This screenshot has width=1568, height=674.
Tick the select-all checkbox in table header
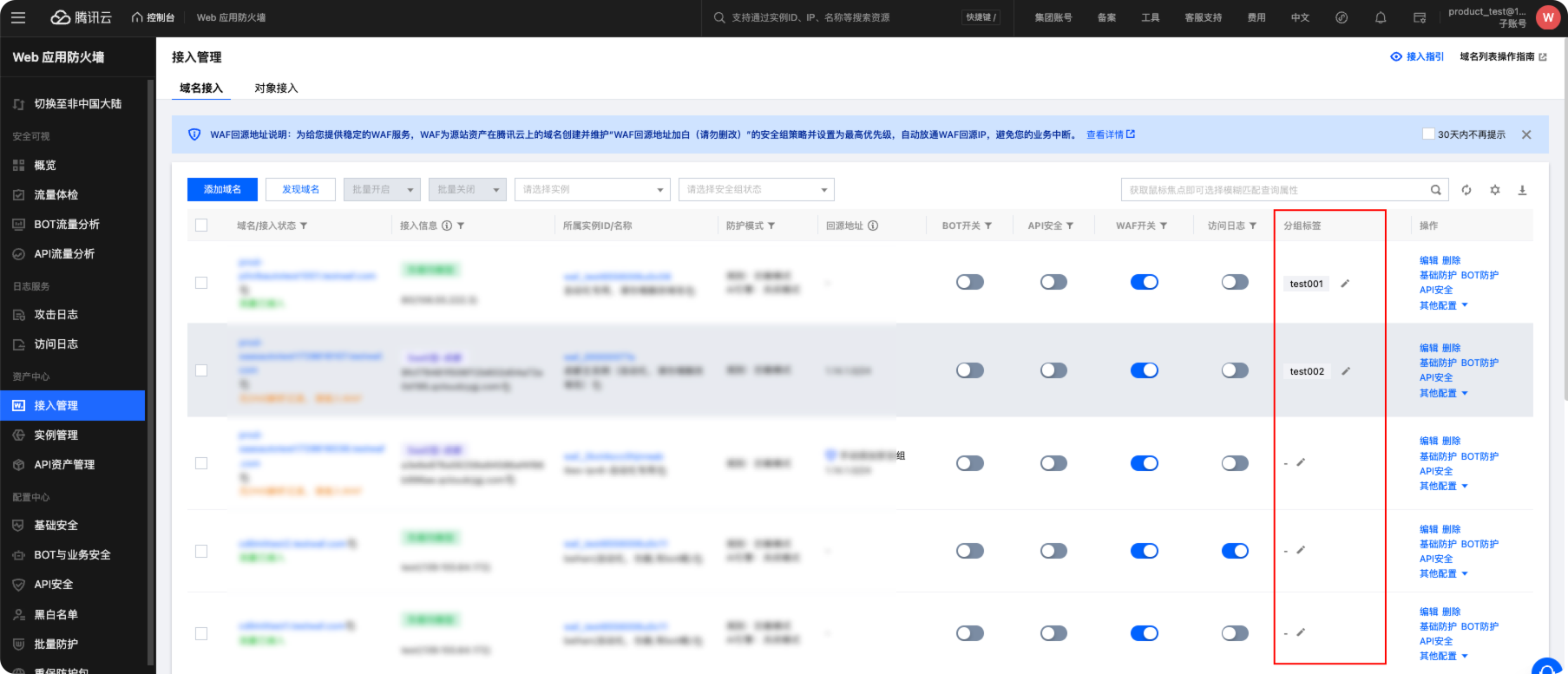click(x=201, y=226)
